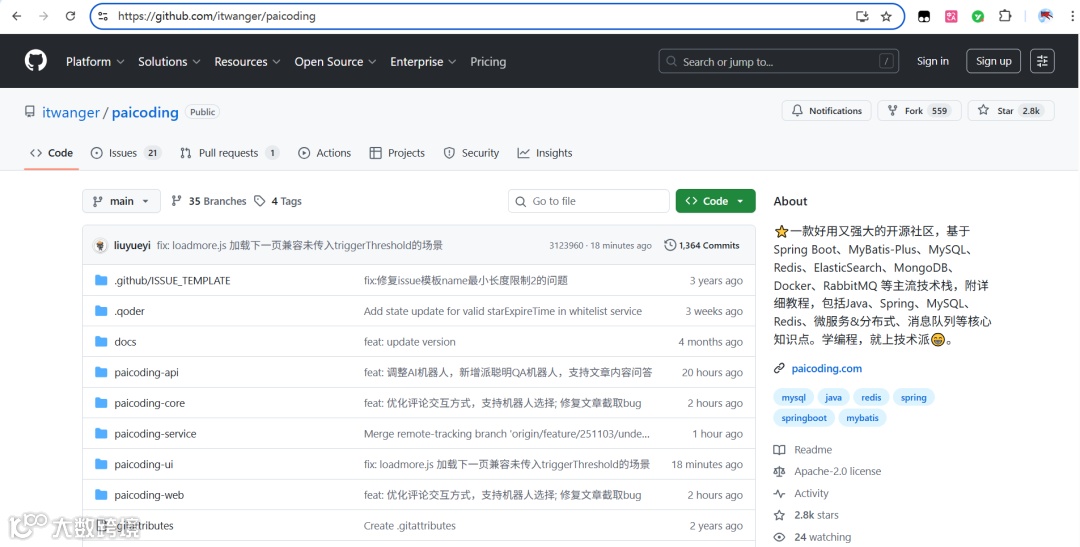Expand the Open Source menu
Screen dimensions: 1080x547
click(x=335, y=61)
